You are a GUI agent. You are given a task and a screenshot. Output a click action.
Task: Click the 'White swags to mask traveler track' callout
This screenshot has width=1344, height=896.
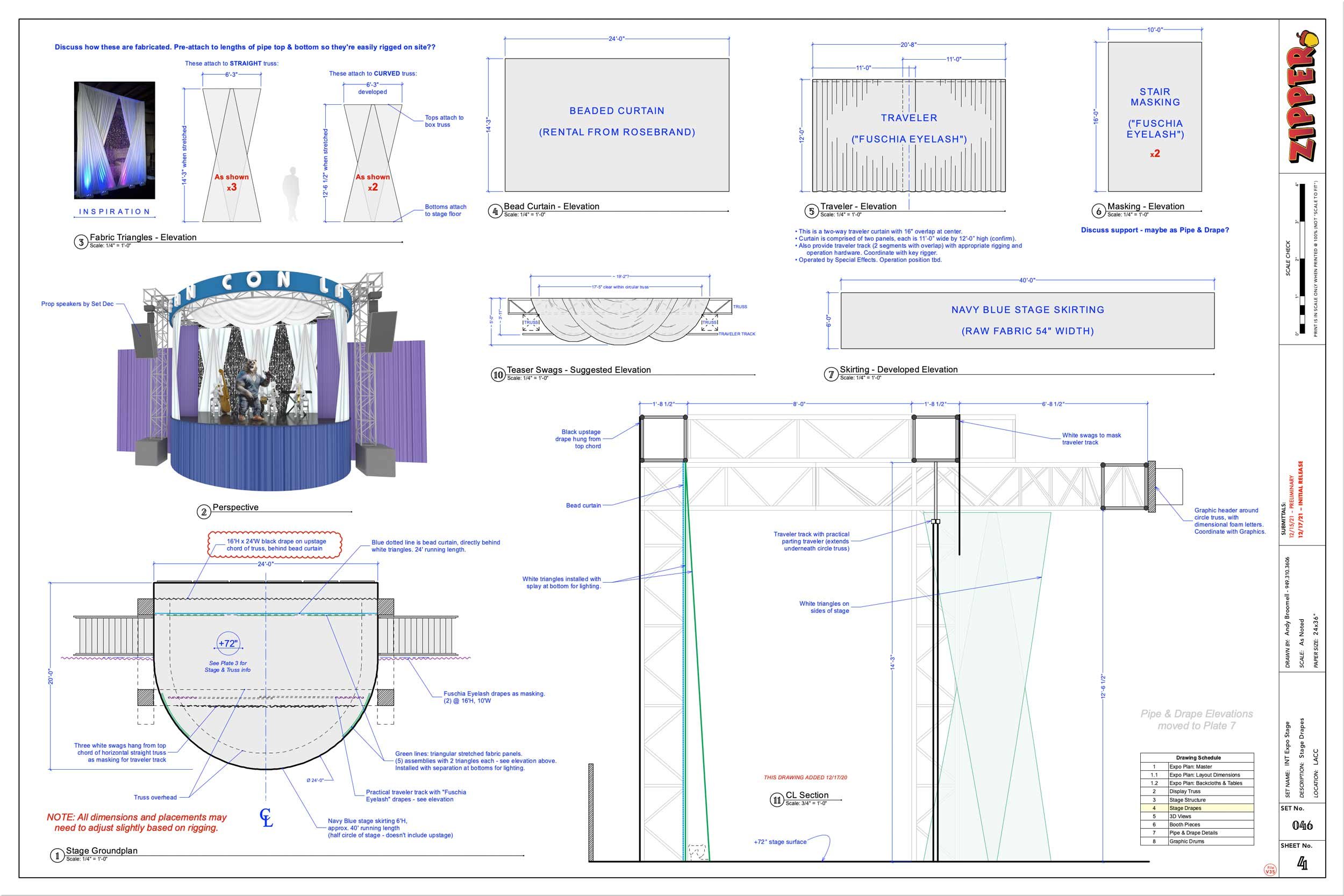pos(1091,439)
